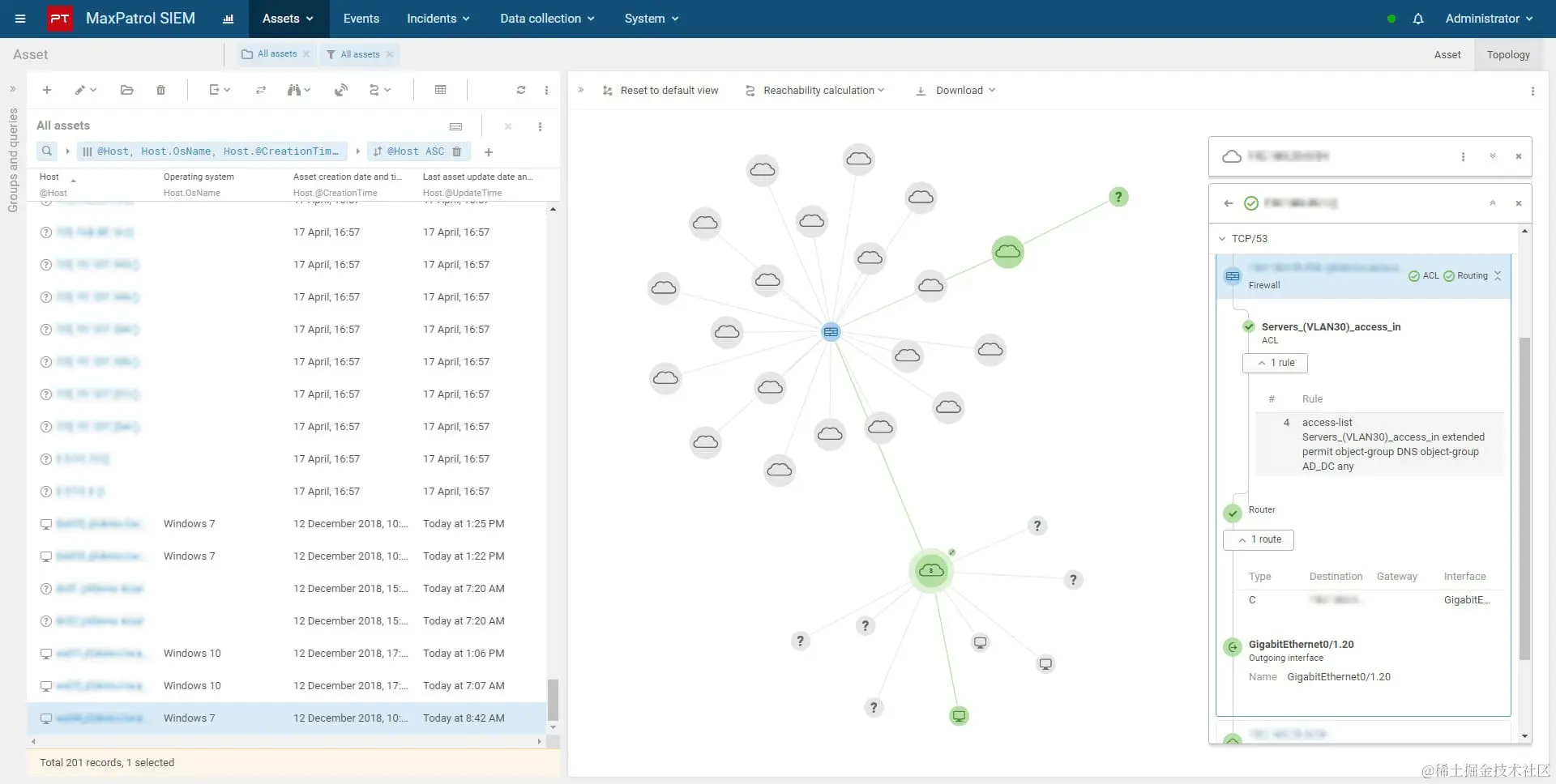The image size is (1556, 784).
Task: Open the cloud card three-dot menu
Action: (x=1463, y=156)
